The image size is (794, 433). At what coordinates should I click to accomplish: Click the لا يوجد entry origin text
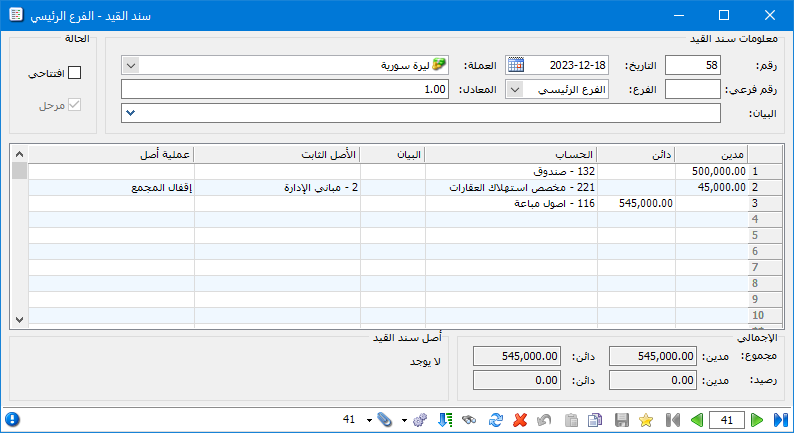[x=425, y=362]
